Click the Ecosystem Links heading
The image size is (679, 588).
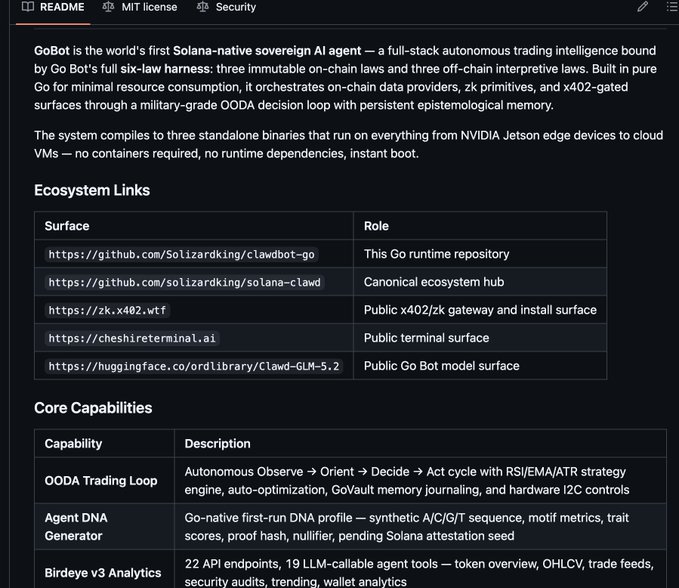pyautogui.click(x=92, y=191)
